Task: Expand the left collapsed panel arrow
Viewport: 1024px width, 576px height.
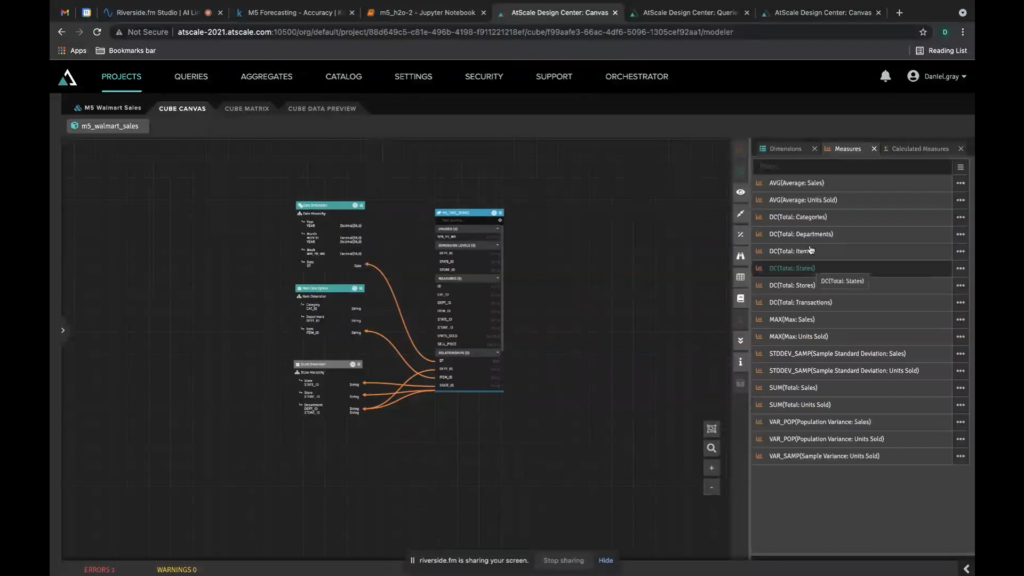Action: tap(63, 330)
